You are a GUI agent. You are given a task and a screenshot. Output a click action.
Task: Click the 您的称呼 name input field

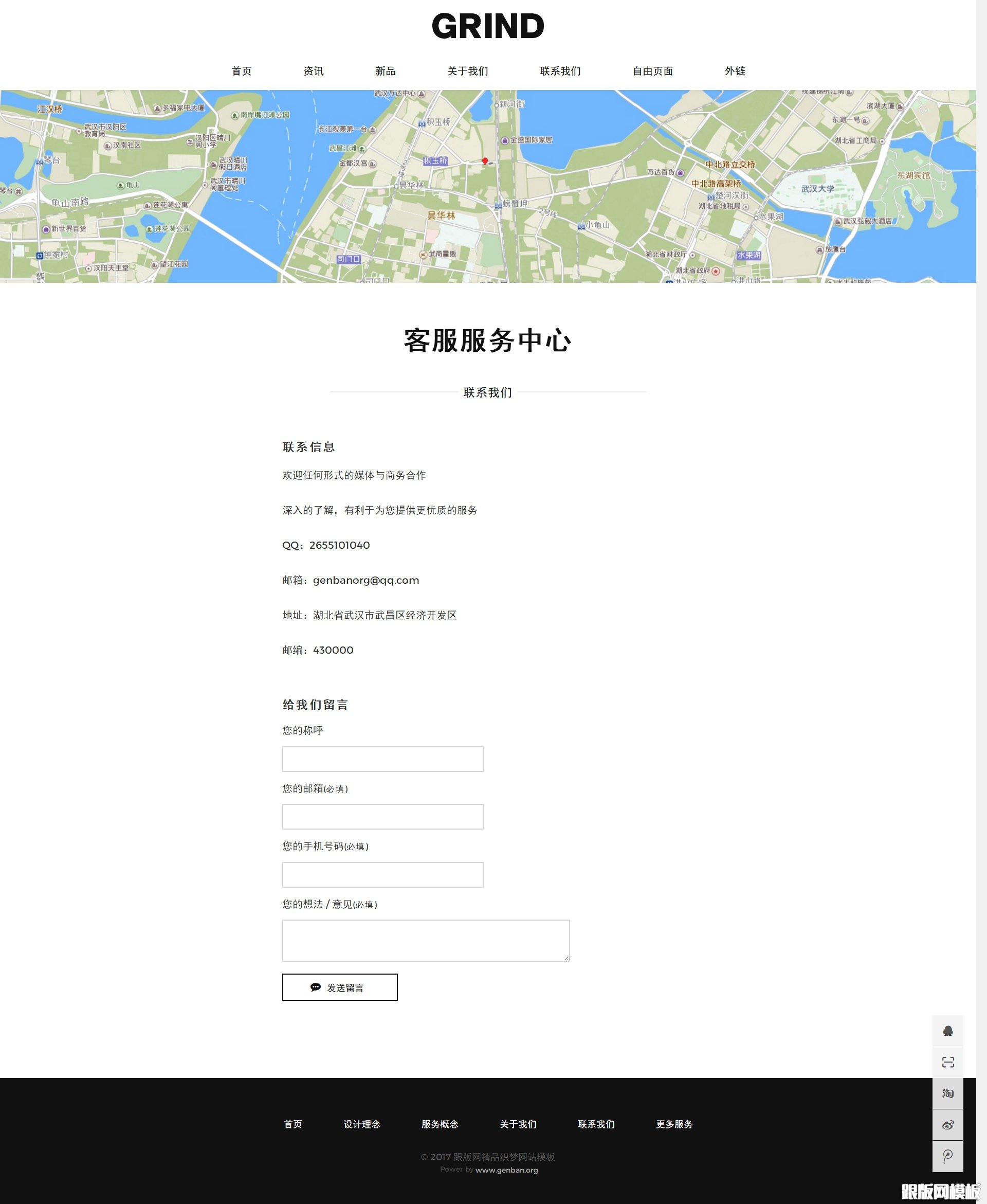click(382, 759)
